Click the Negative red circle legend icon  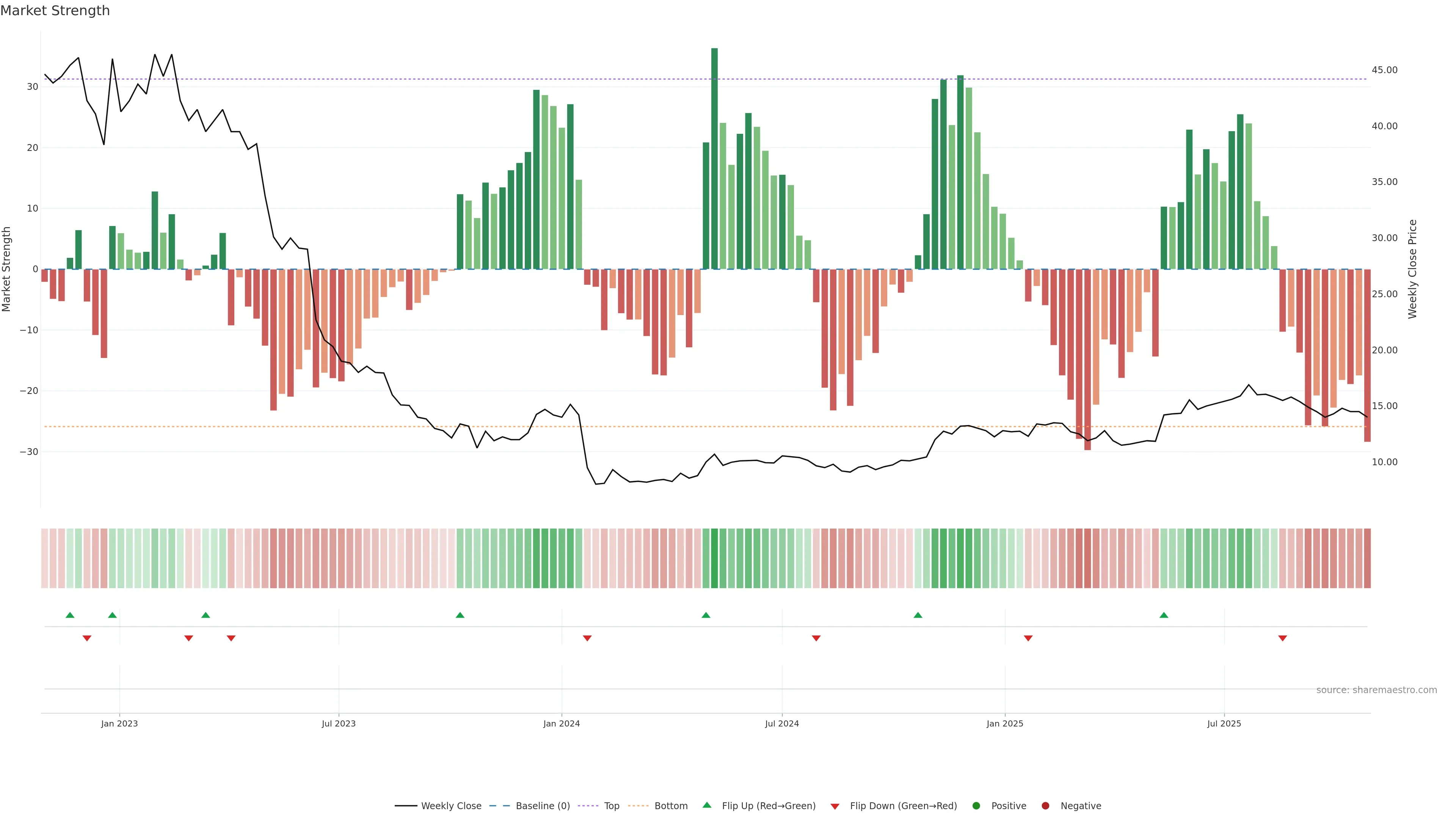coord(1045,806)
